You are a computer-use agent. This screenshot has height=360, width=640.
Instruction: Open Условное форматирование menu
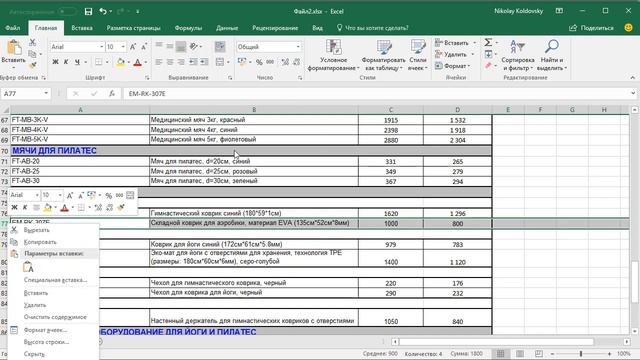pos(333,55)
